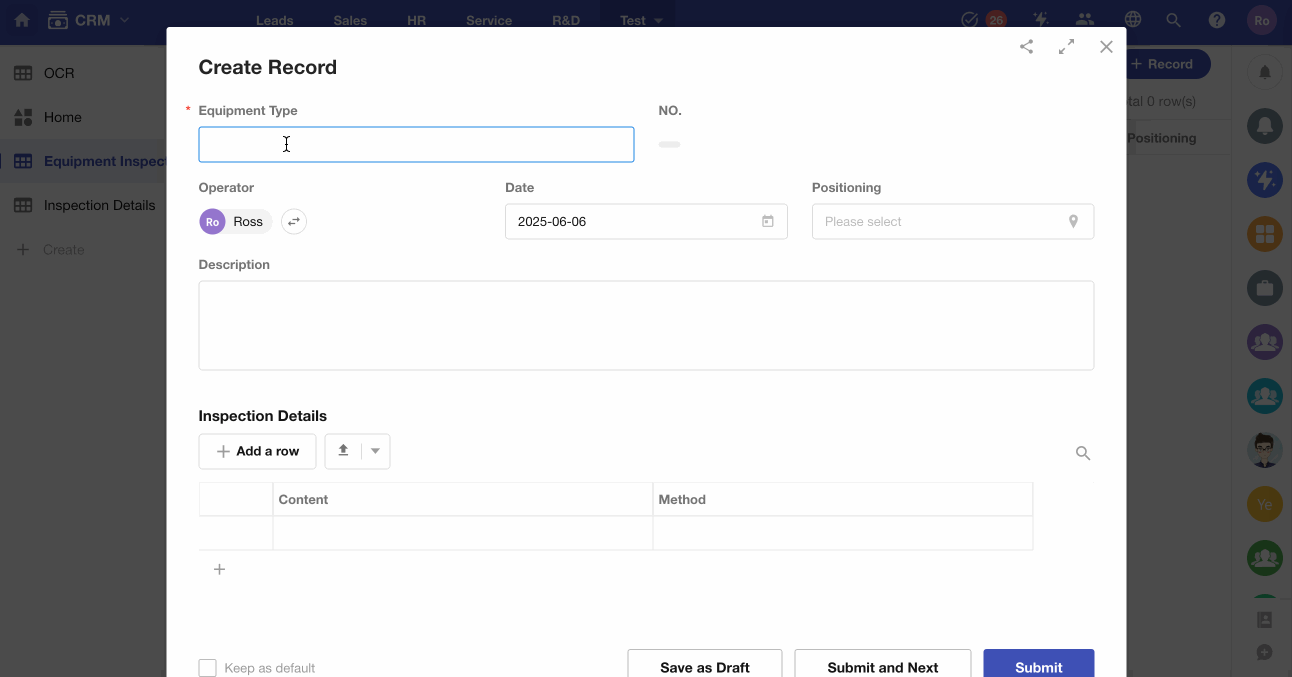Switch to the Sales tab

point(350,20)
